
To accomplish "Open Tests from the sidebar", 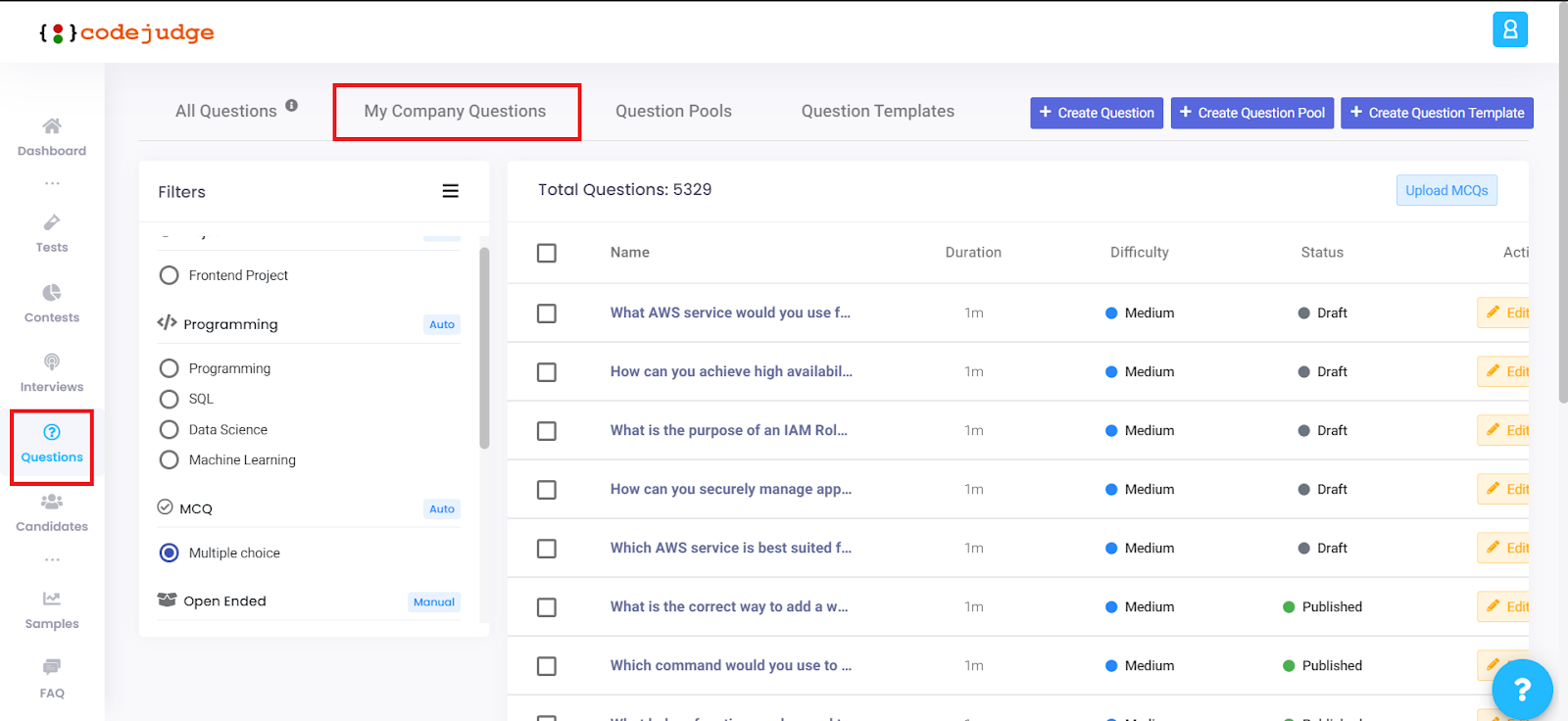I will pyautogui.click(x=52, y=234).
